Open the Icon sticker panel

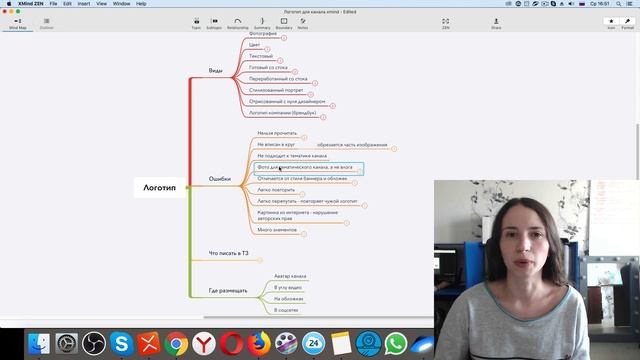pyautogui.click(x=611, y=24)
